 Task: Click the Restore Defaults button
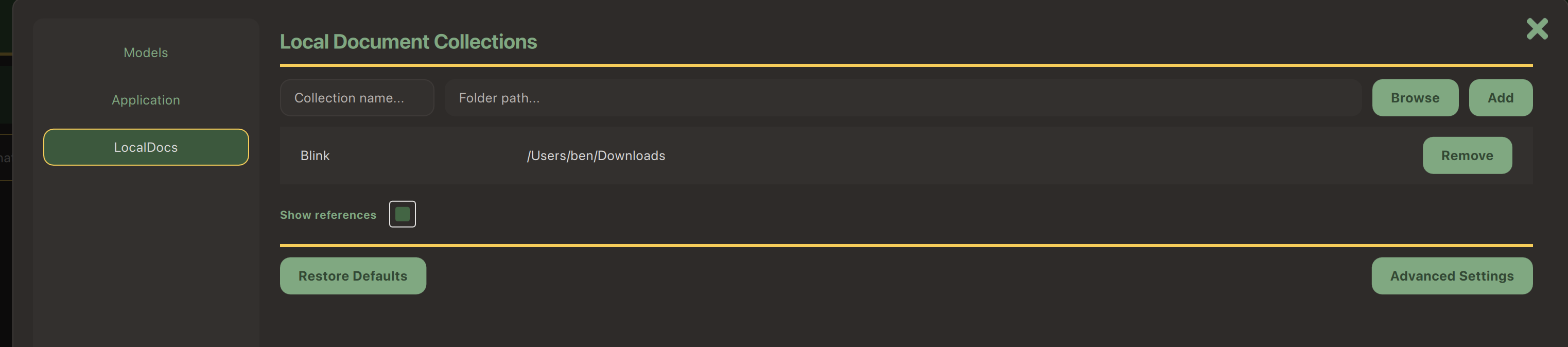click(353, 275)
